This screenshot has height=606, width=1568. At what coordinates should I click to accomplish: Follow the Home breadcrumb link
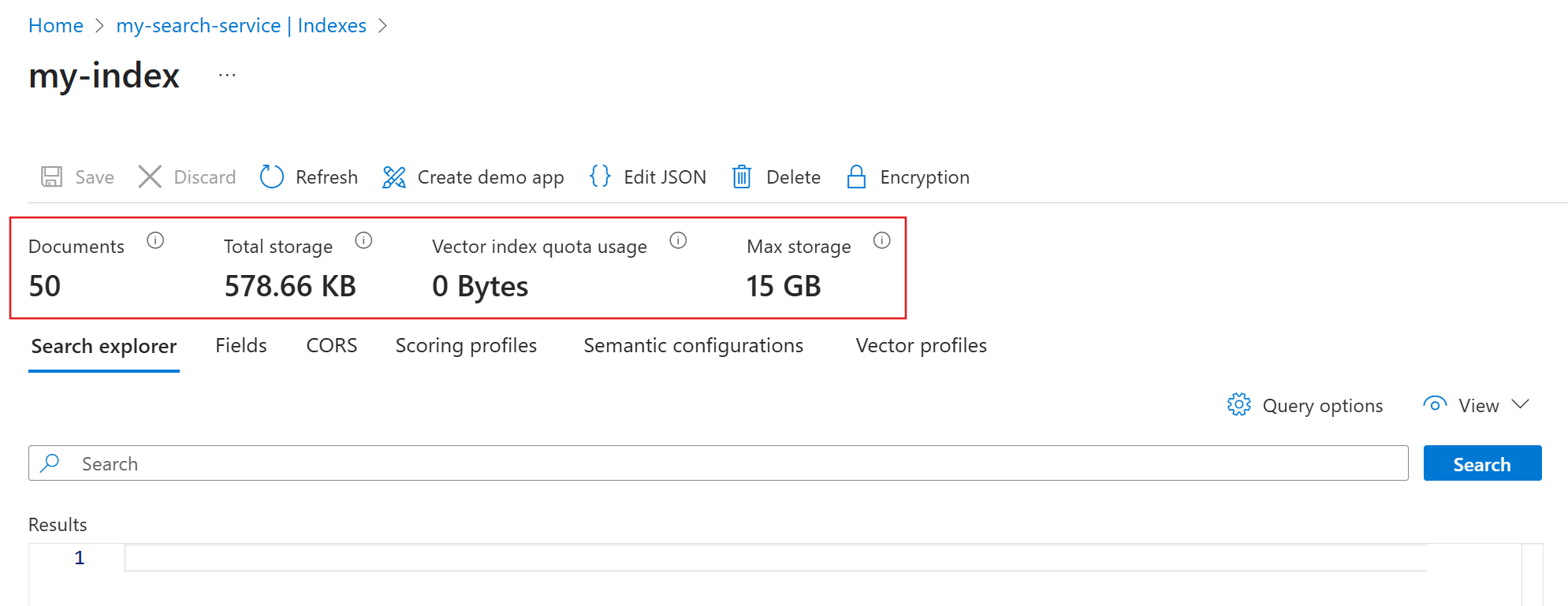coord(56,26)
